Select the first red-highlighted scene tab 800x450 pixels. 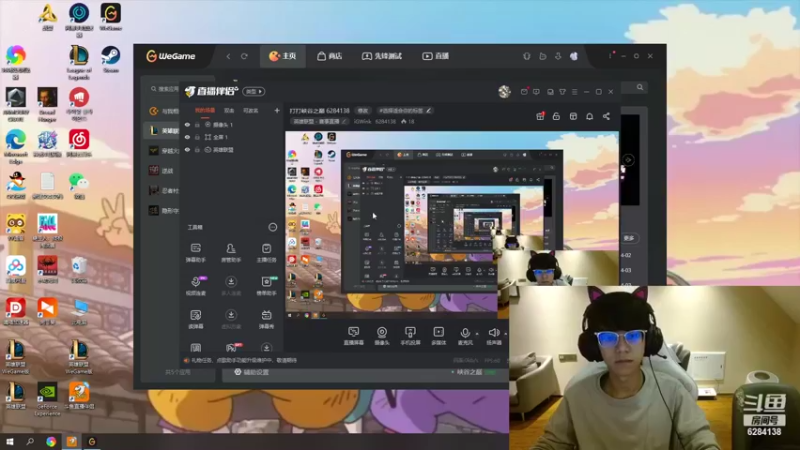[x=205, y=111]
